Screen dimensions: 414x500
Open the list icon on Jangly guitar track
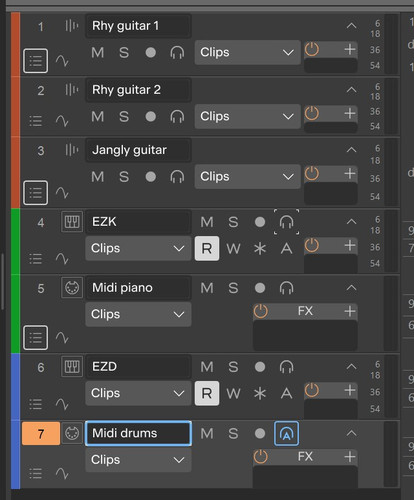click(x=35, y=193)
